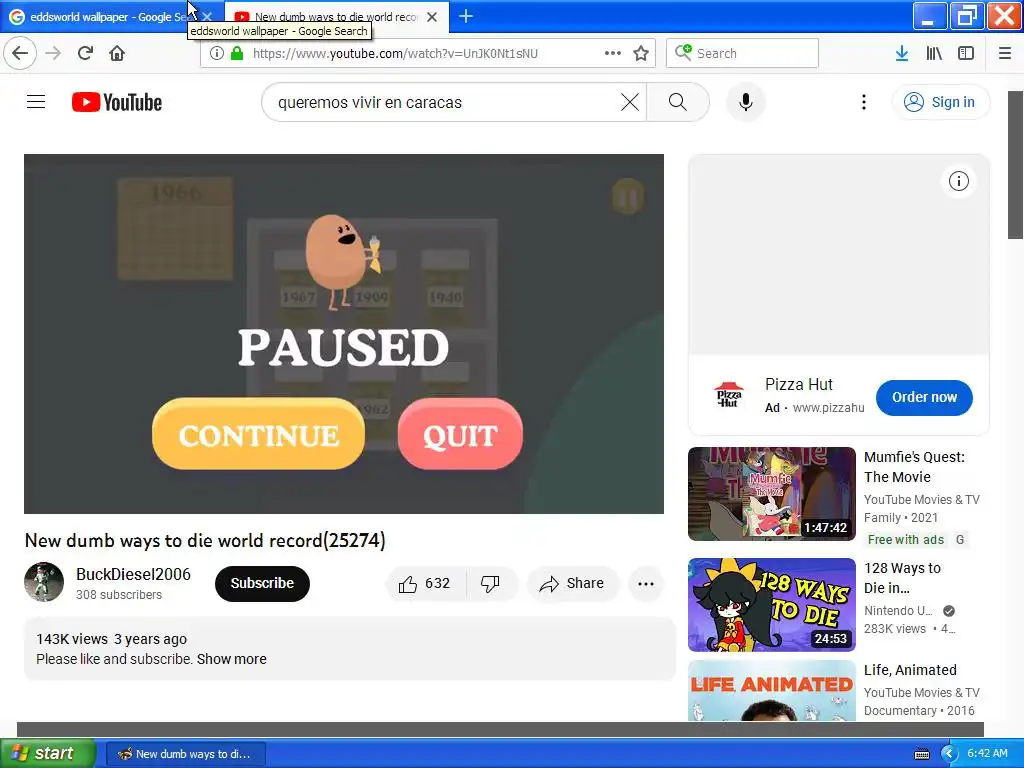This screenshot has height=768, width=1024.
Task: Start voice search with microphone icon
Action: [745, 102]
